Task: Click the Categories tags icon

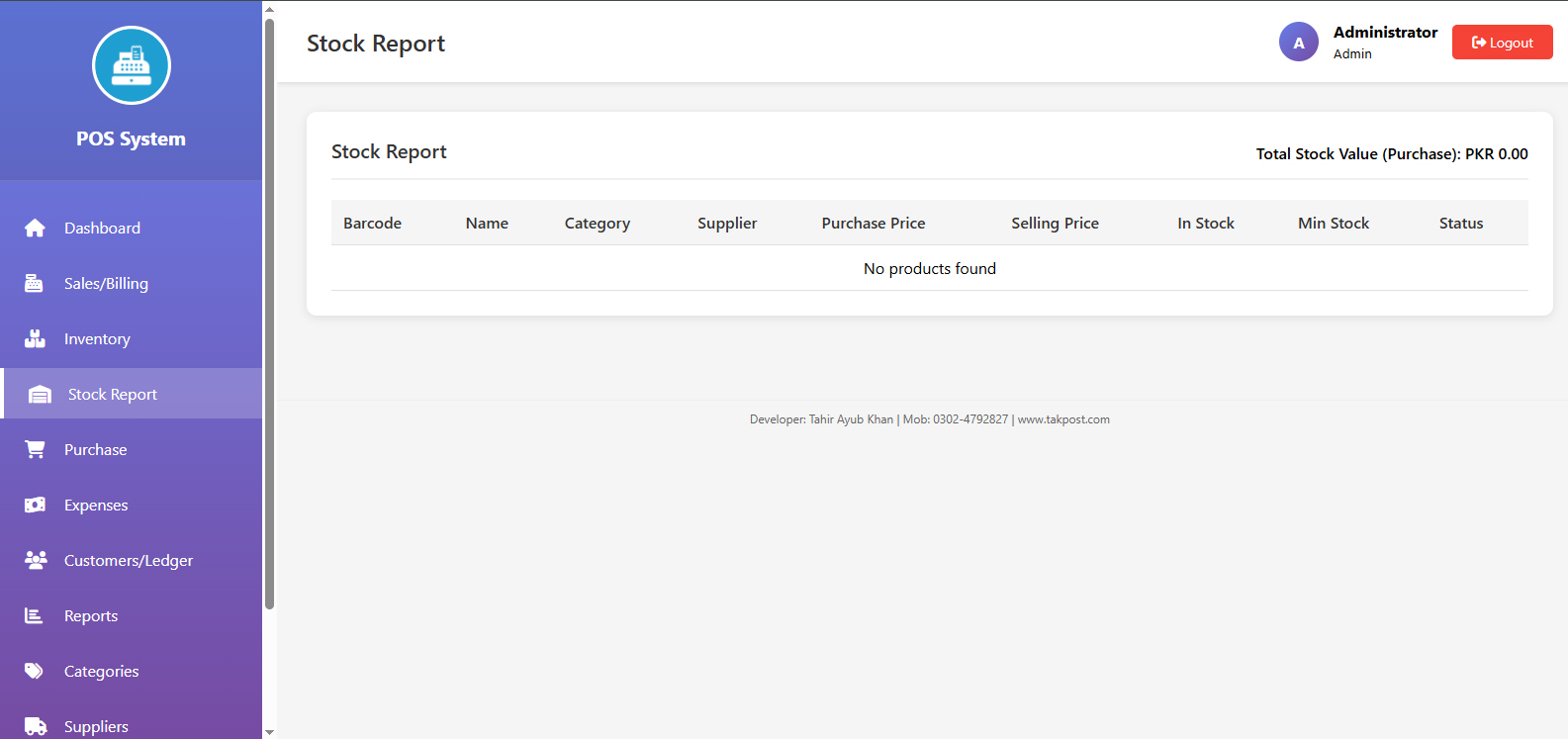Action: coord(35,672)
